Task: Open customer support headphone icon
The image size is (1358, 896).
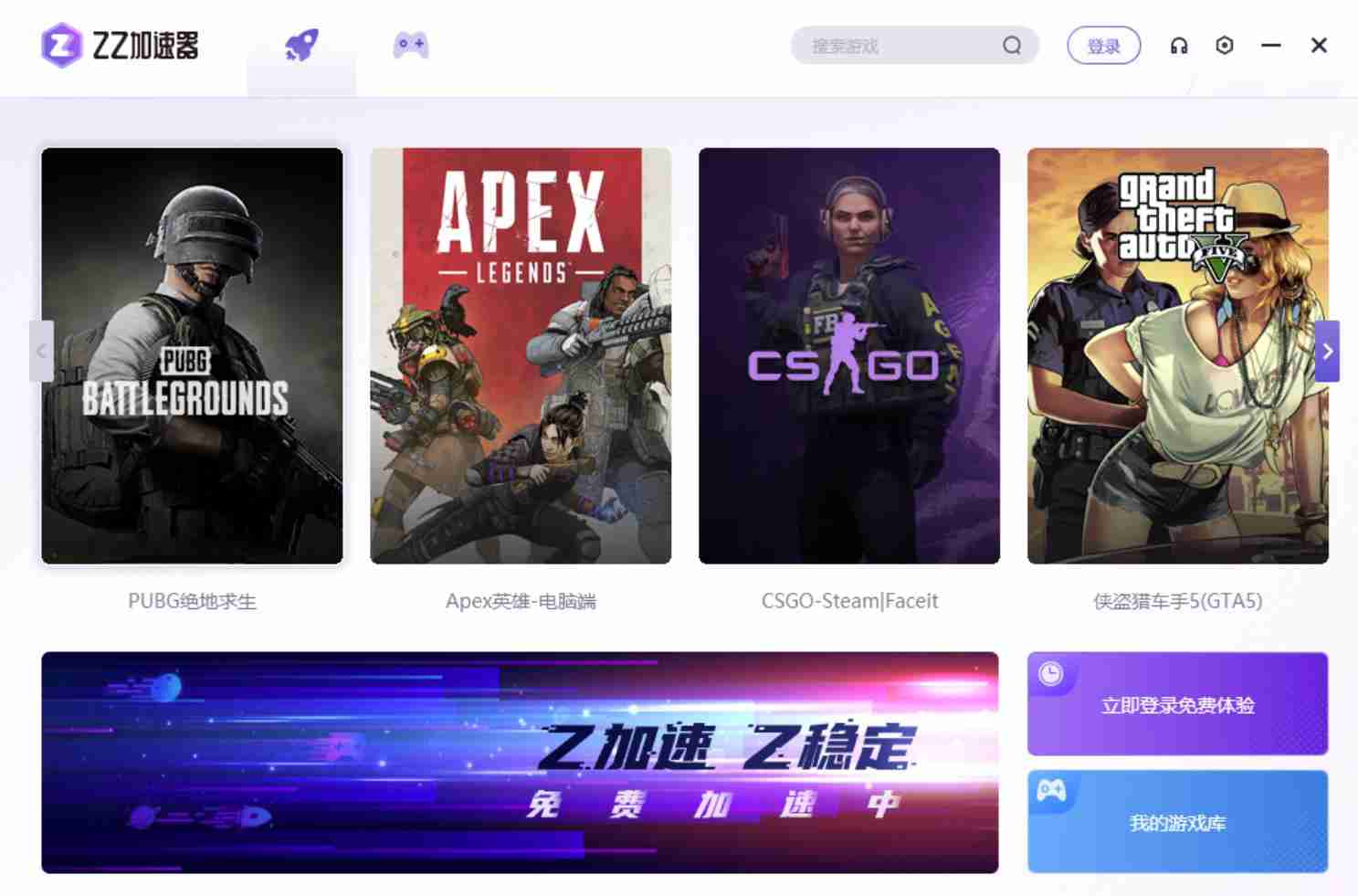Action: [1179, 46]
